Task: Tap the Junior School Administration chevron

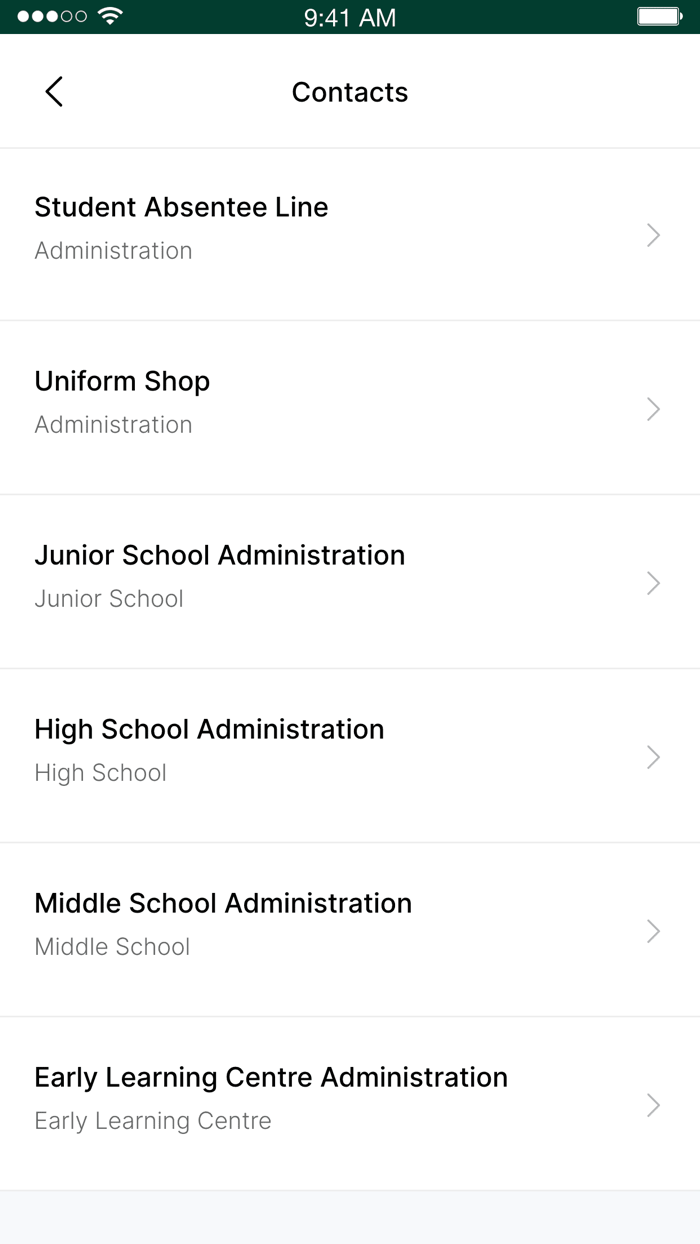Action: (653, 582)
